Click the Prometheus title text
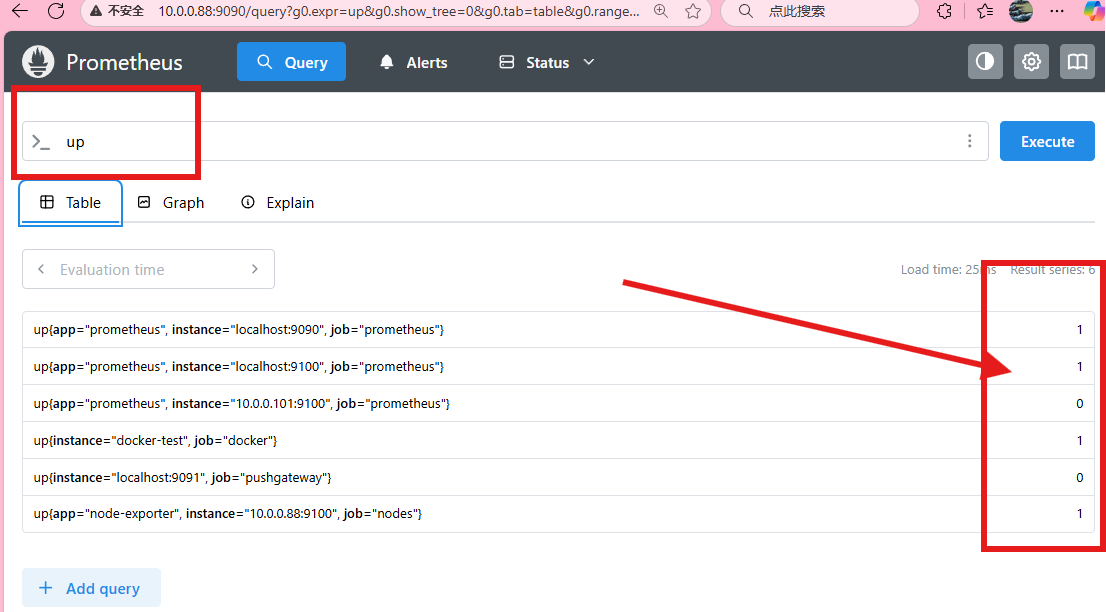1106x612 pixels. 124,62
